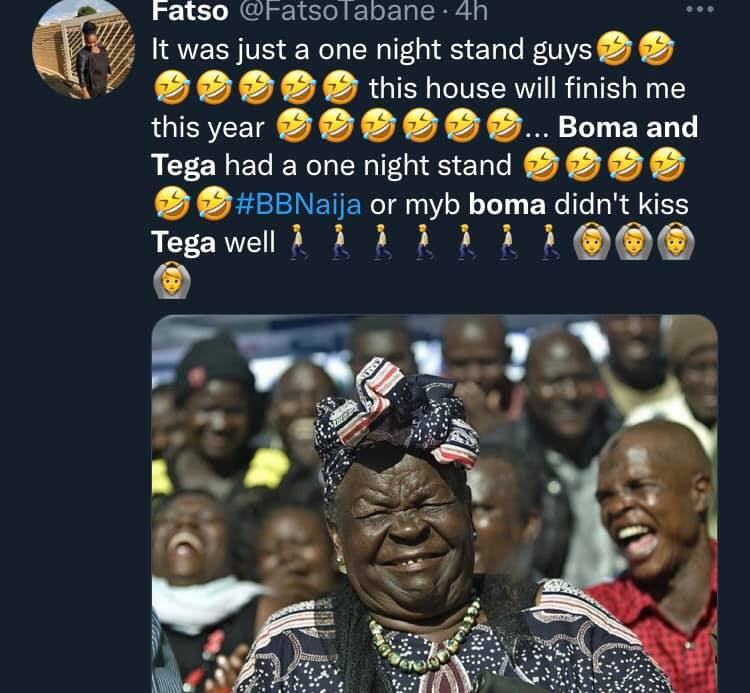Click the #BBNaija hashtag link
The width and height of the screenshot is (750, 693).
click(x=298, y=204)
